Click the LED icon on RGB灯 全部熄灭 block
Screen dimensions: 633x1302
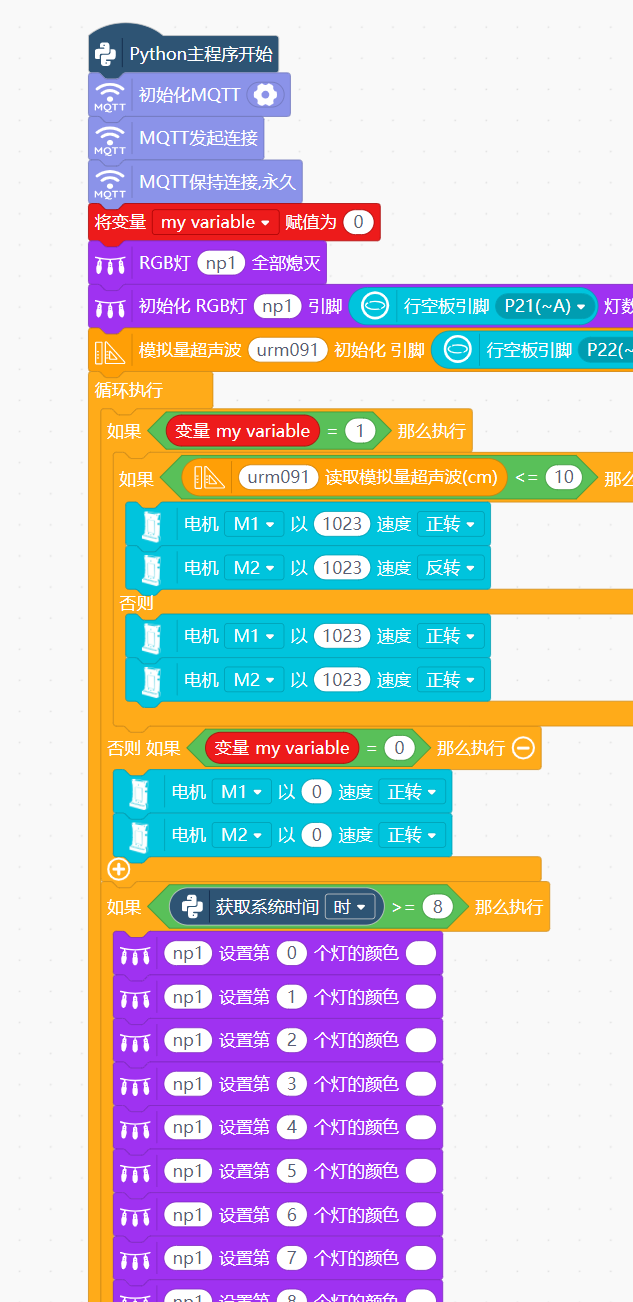[x=110, y=264]
